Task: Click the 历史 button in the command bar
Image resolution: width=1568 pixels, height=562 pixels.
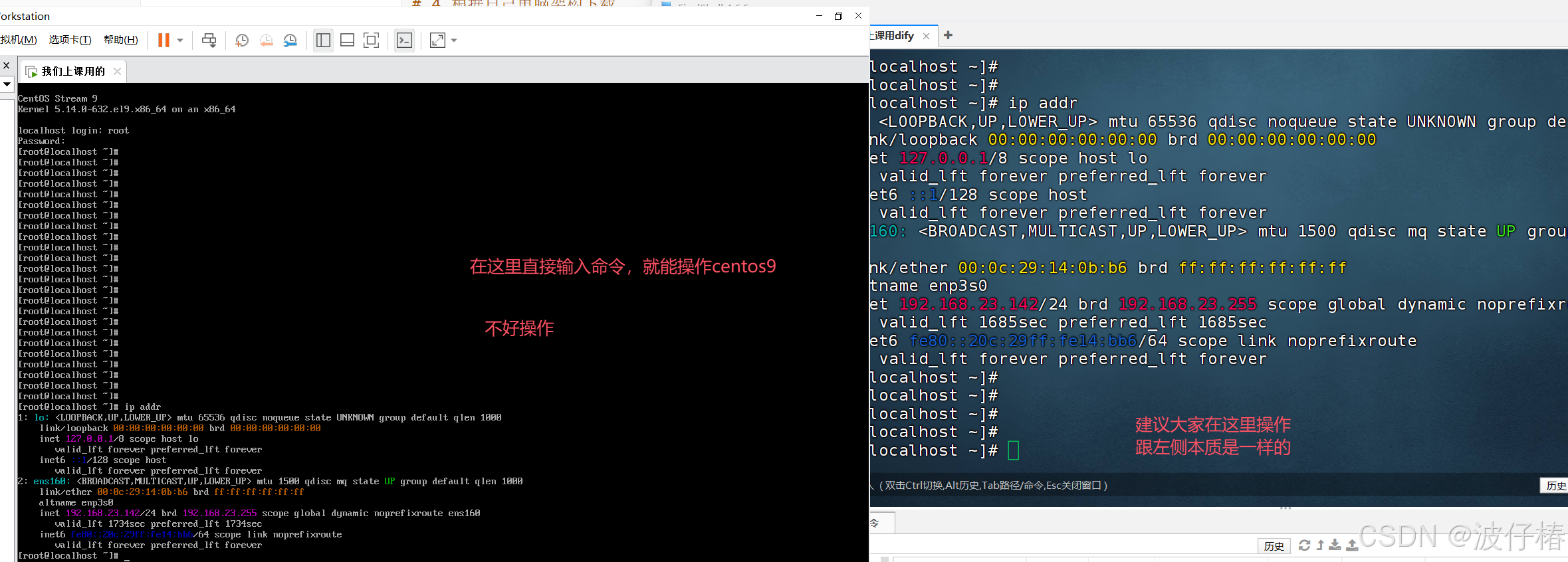Action: 1555,486
